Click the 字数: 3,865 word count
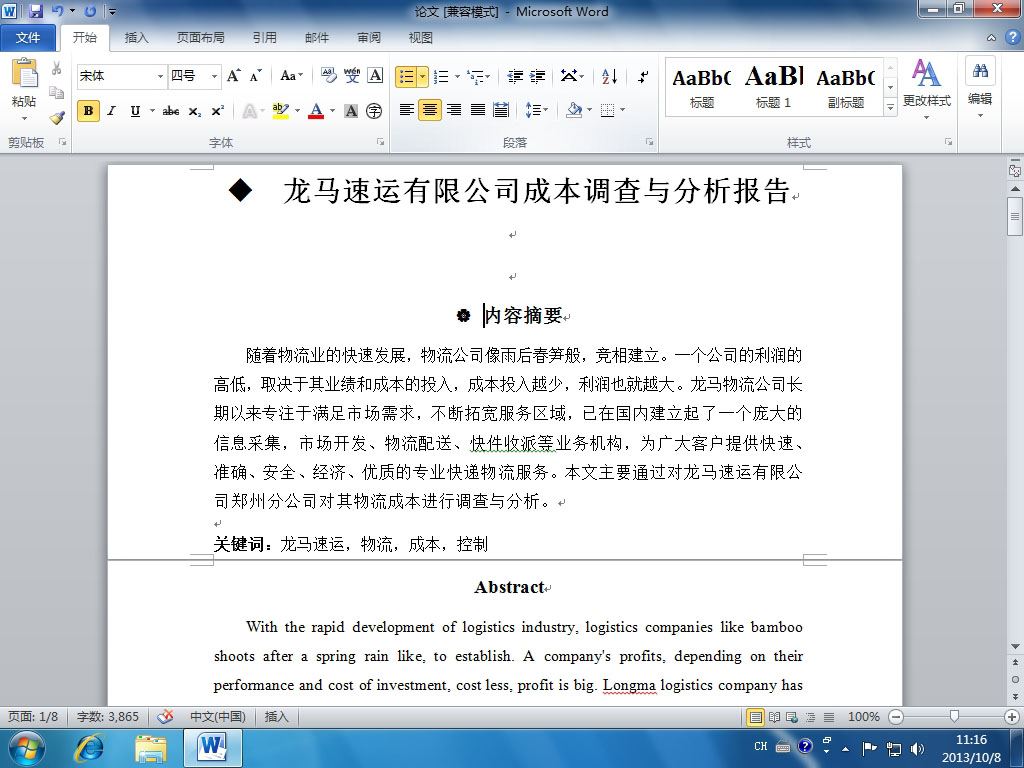This screenshot has width=1024, height=768. 108,716
